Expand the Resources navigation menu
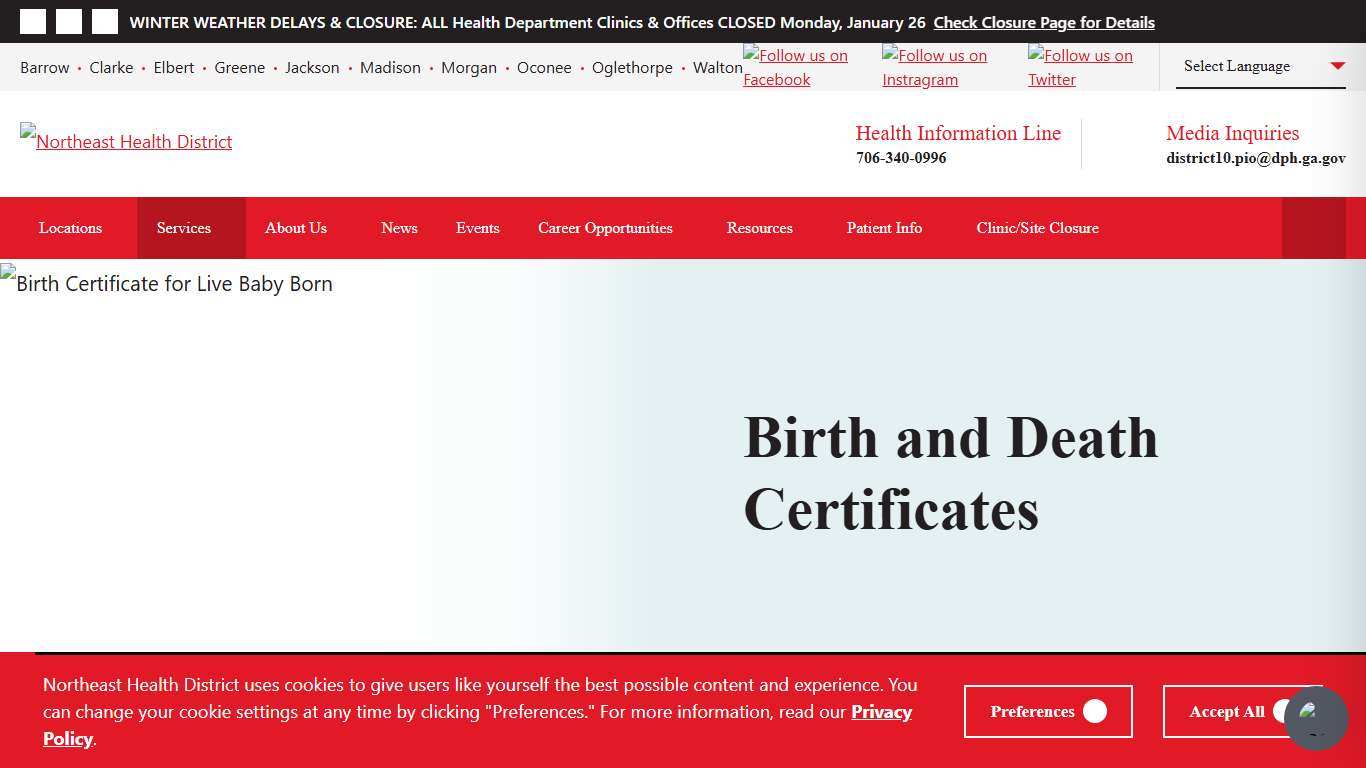The image size is (1366, 768). coord(759,228)
